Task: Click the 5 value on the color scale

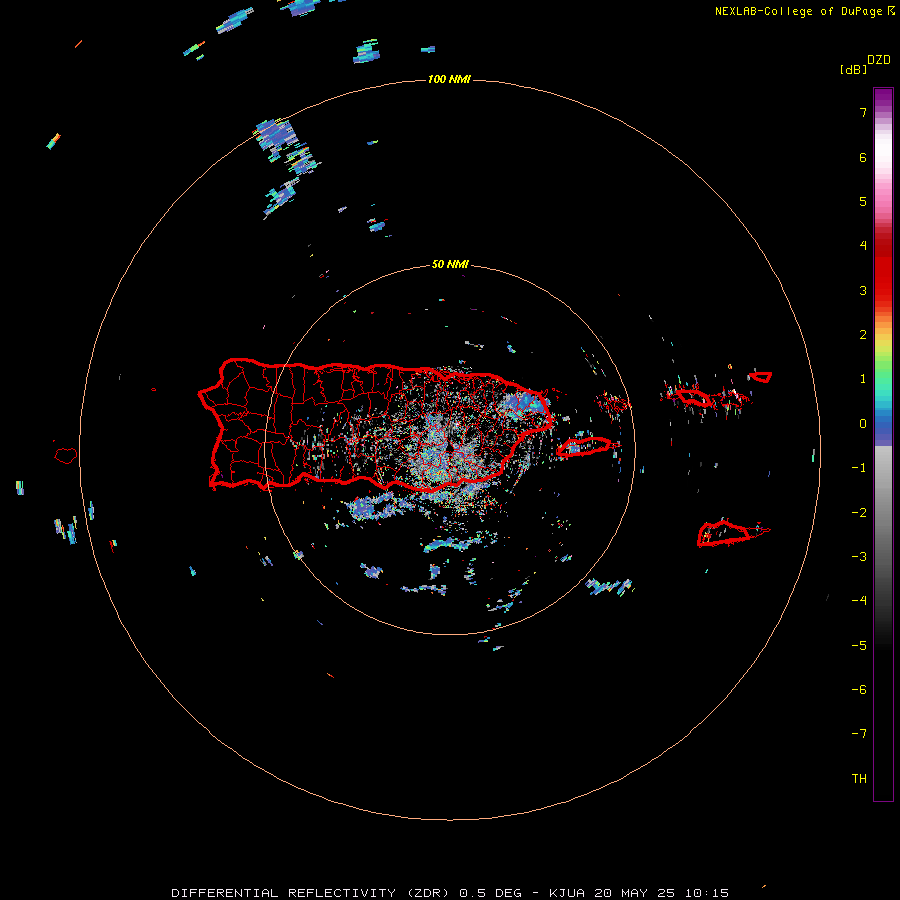Action: [x=863, y=201]
